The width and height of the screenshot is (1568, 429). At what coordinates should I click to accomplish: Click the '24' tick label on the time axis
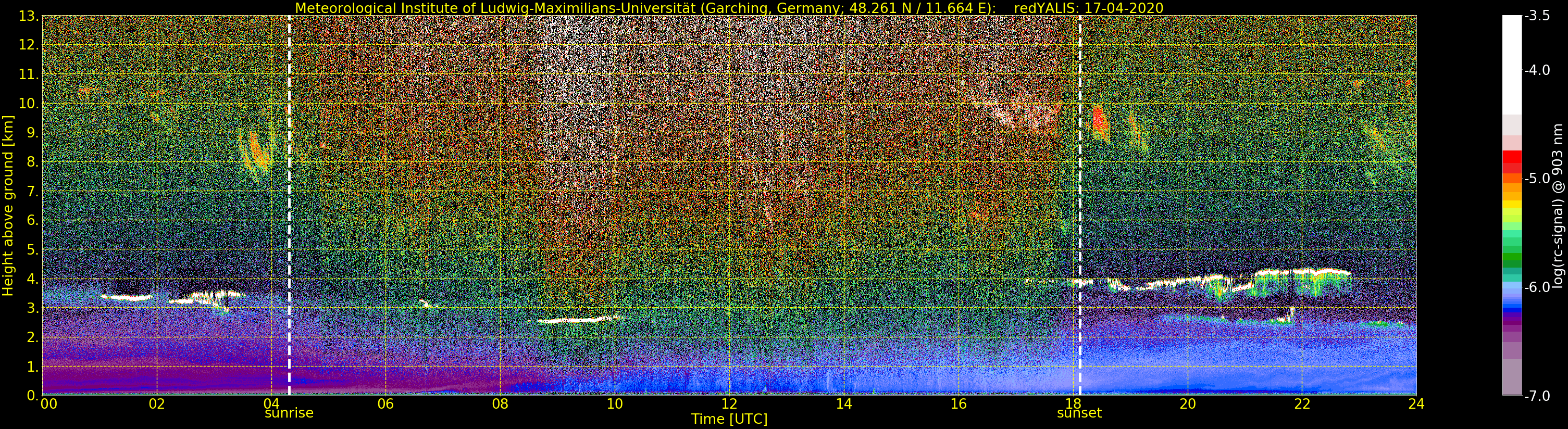coord(1416,403)
